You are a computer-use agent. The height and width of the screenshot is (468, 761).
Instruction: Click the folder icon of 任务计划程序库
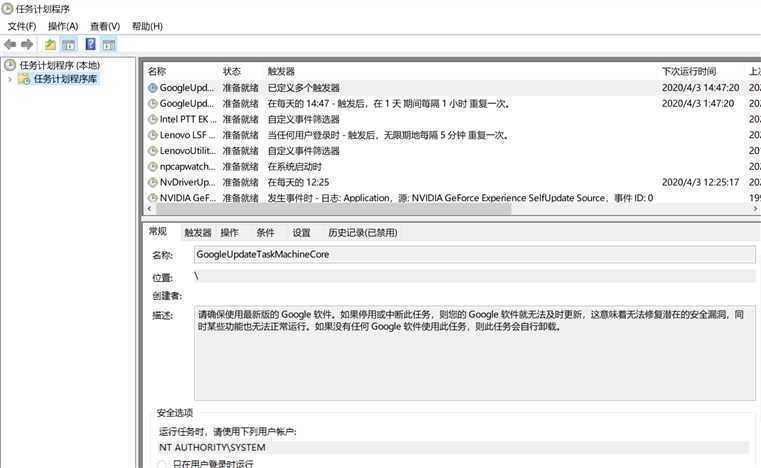point(24,79)
